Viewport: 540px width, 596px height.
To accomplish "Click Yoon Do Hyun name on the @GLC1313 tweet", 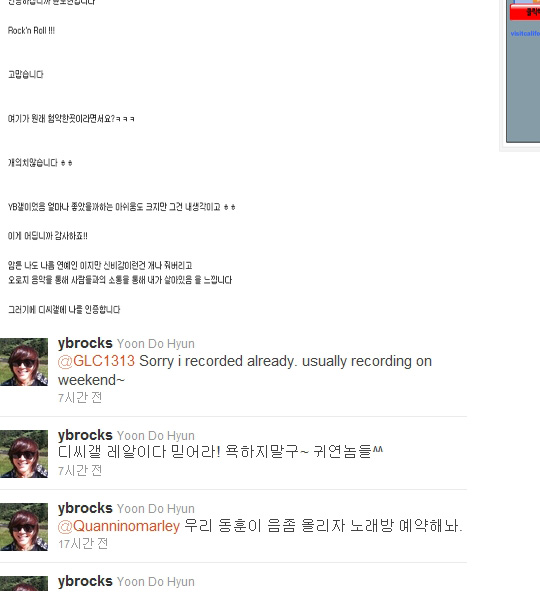I will click(155, 344).
